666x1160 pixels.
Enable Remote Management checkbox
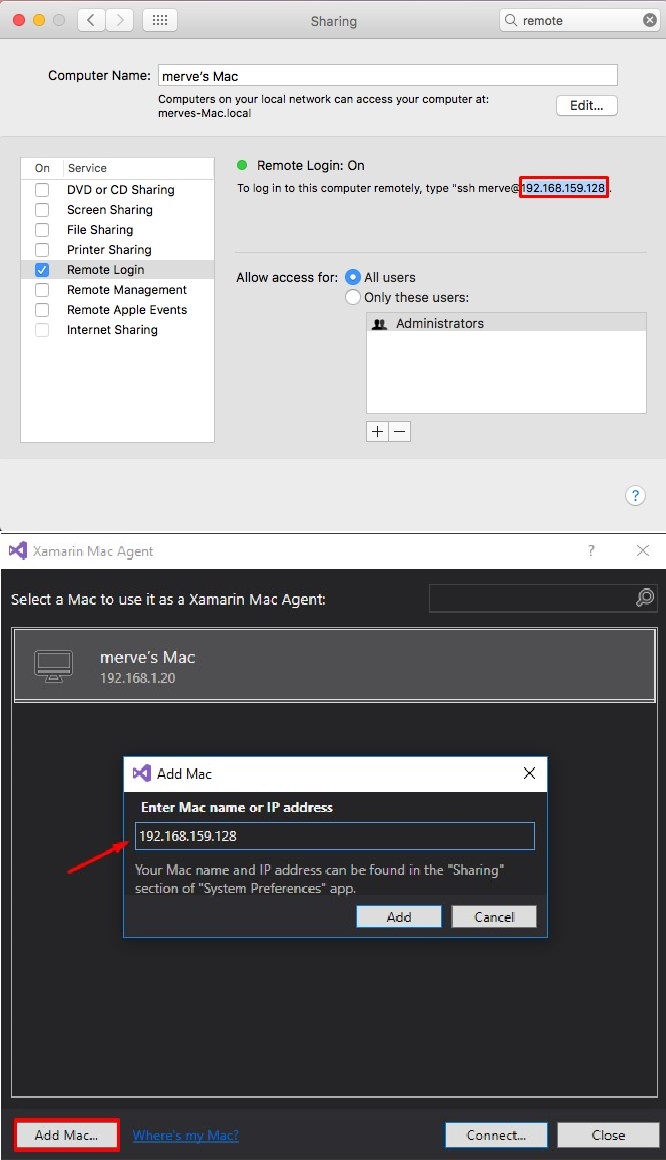pos(42,290)
